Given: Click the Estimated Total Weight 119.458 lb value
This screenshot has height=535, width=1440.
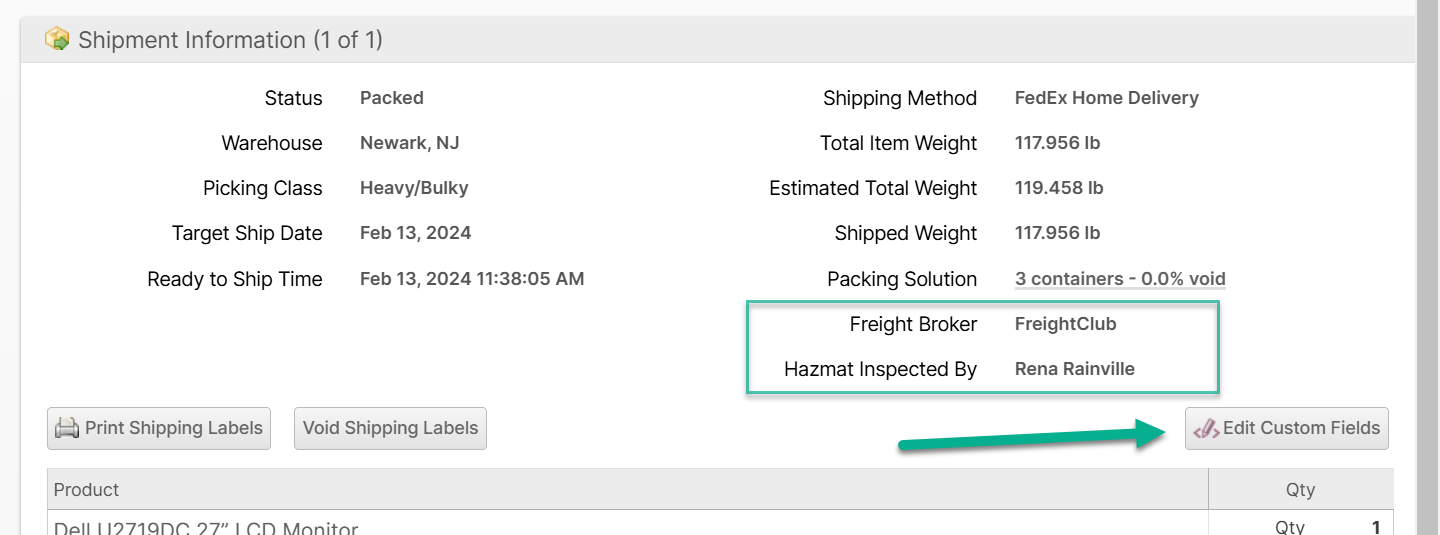Looking at the screenshot, I should coord(1059,188).
